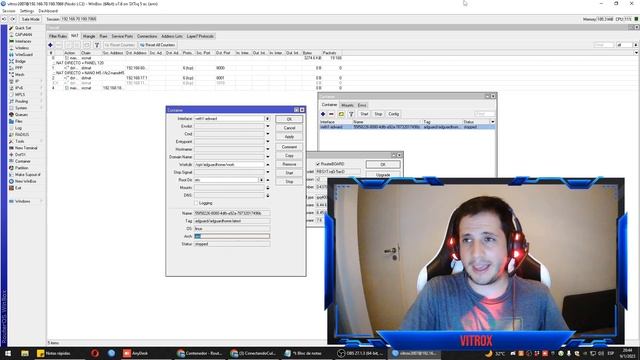
Task: Expand the Hostname field arrow
Action: coord(268,149)
